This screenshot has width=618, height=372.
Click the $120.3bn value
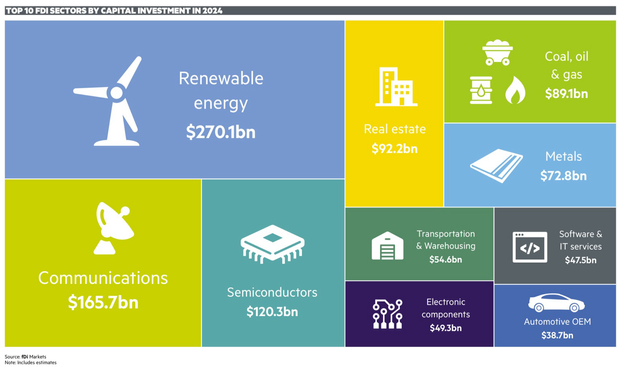272,312
